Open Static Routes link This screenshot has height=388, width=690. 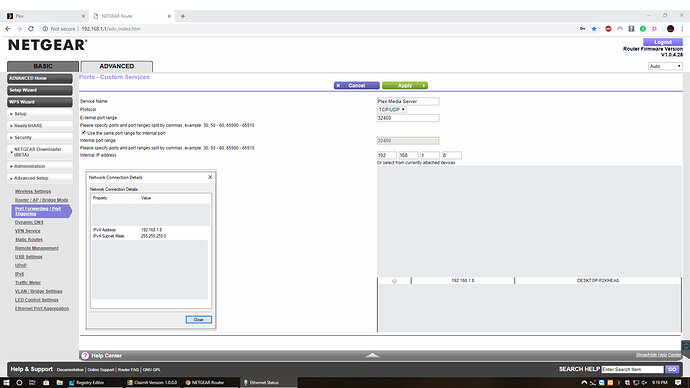[x=29, y=240]
